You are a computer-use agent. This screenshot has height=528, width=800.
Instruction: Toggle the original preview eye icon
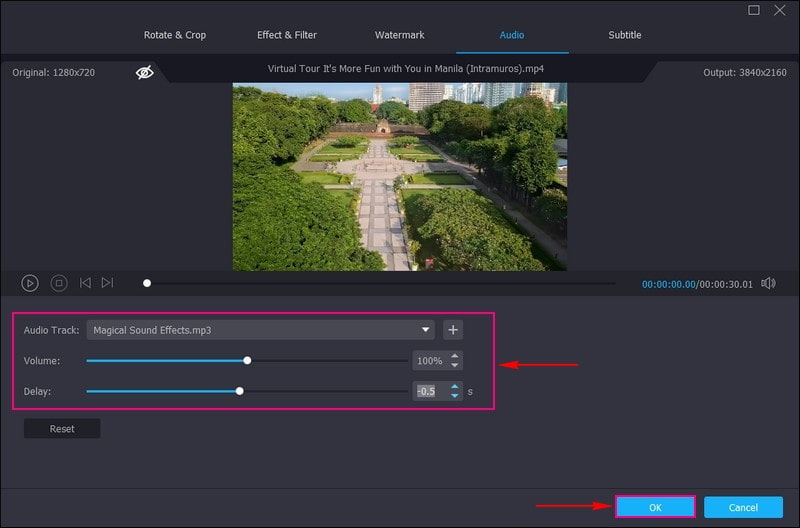point(145,72)
